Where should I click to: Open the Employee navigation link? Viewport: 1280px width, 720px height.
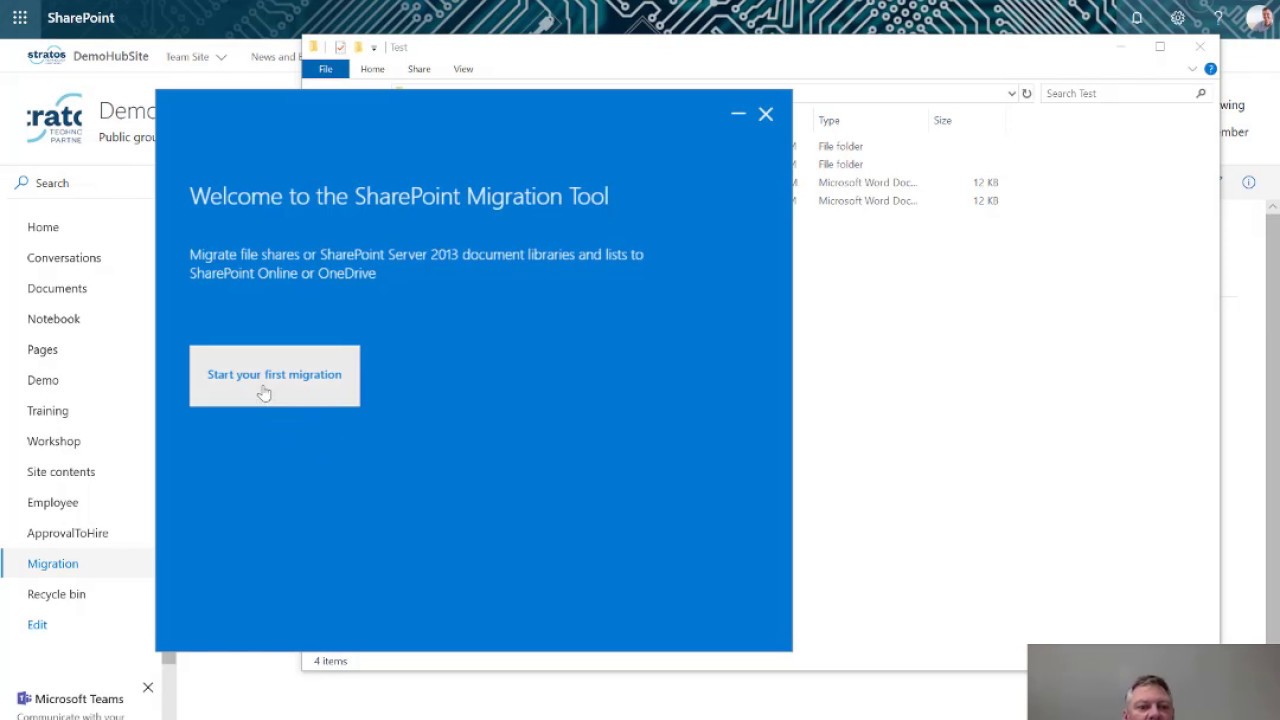53,503
